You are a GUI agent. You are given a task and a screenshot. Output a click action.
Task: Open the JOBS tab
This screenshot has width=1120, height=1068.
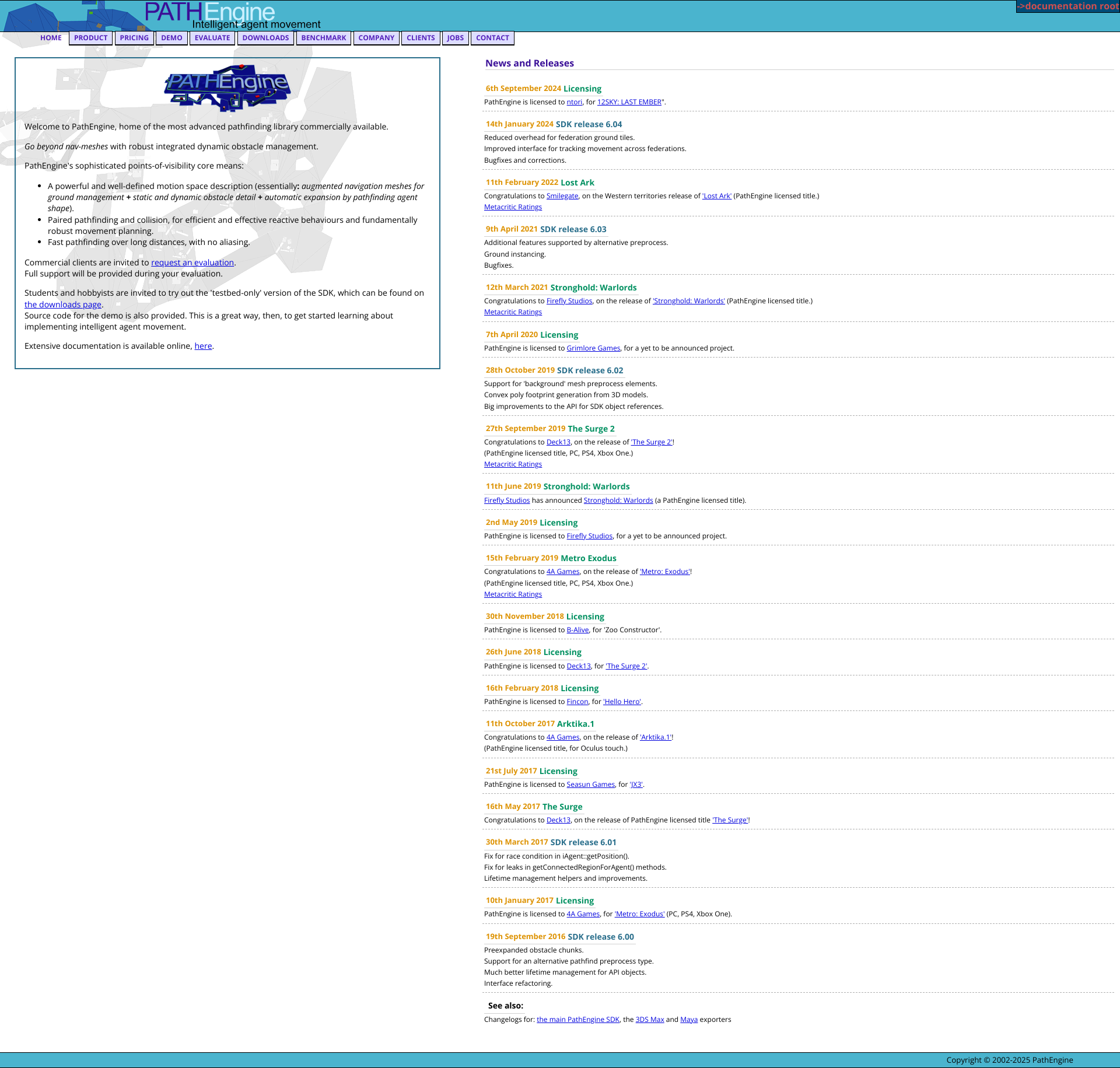456,38
